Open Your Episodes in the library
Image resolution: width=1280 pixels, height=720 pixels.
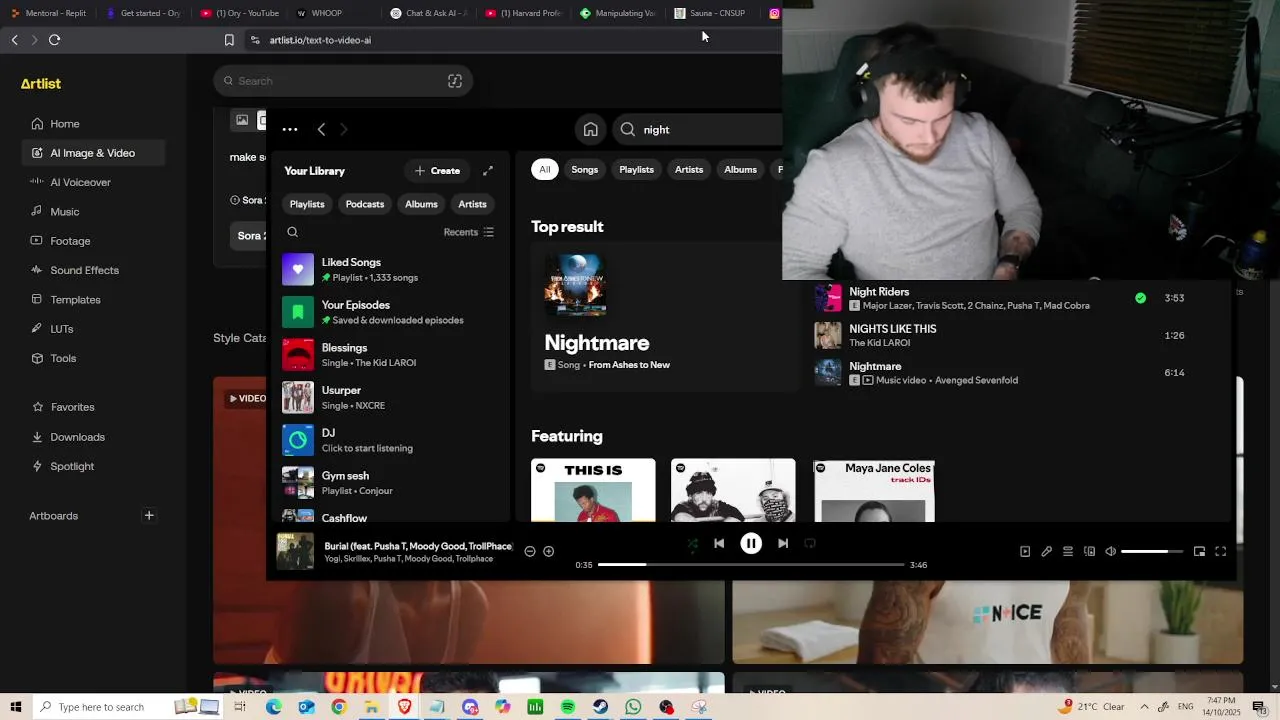[390, 312]
